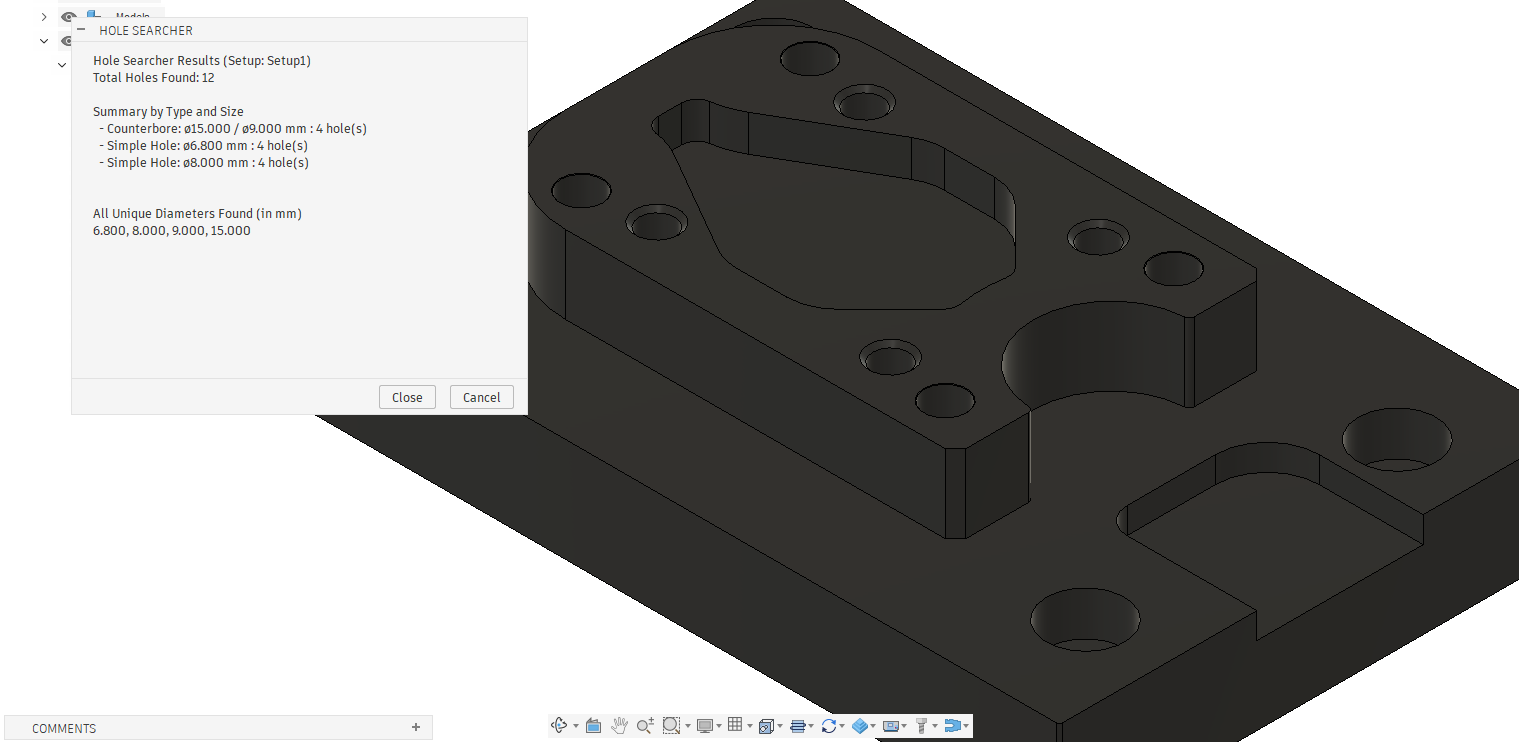This screenshot has width=1519, height=742.
Task: Click the Grid and Snaps icon
Action: [x=735, y=725]
